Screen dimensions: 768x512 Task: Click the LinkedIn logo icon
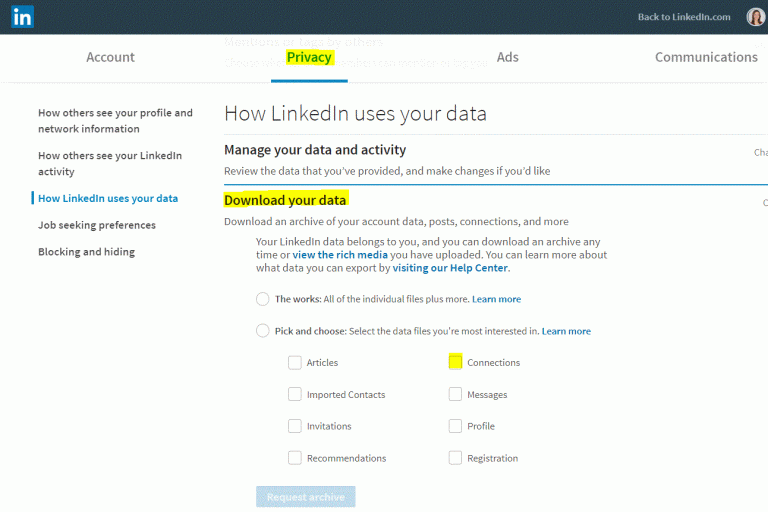(x=22, y=17)
